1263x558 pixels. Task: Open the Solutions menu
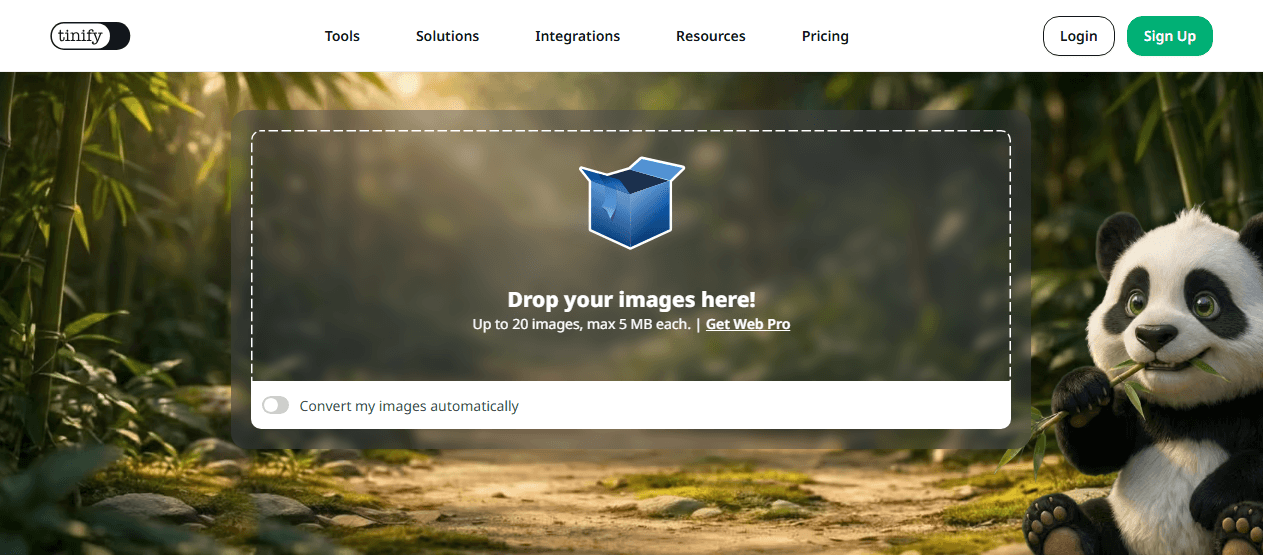point(447,36)
